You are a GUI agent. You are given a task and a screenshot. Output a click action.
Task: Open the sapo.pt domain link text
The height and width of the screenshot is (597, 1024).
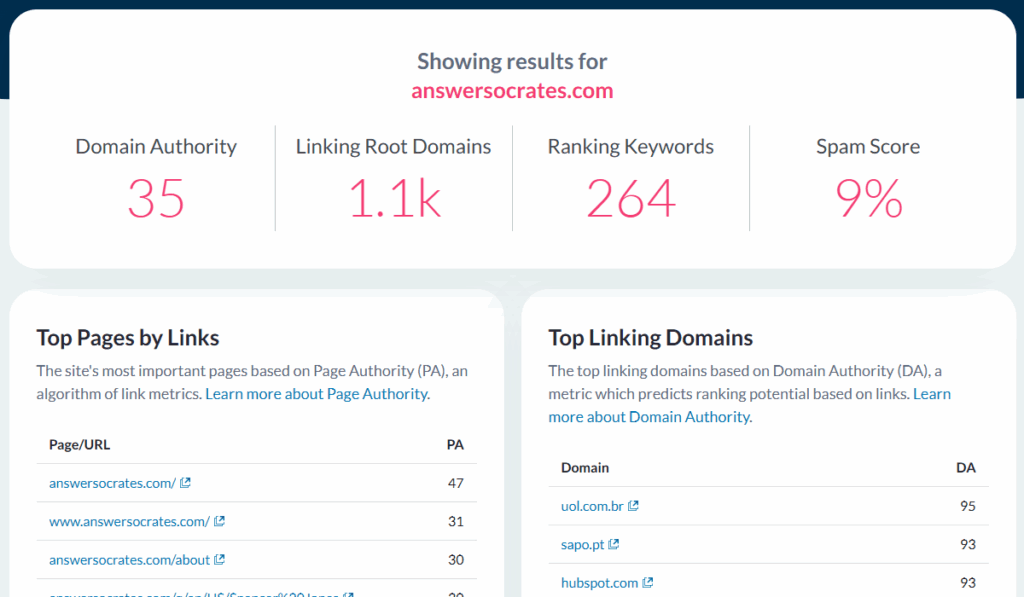pos(582,545)
